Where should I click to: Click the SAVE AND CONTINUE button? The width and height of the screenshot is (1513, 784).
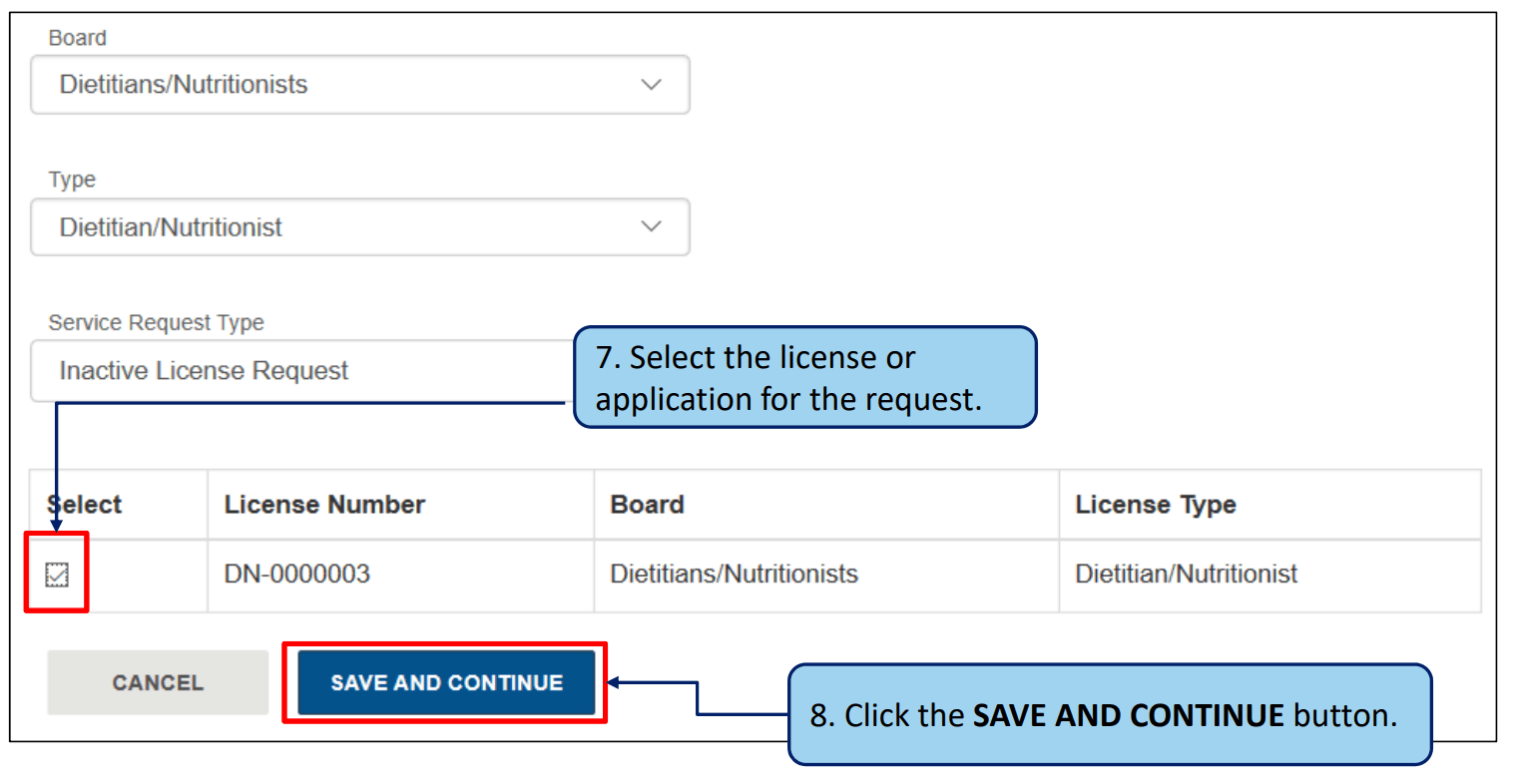tap(446, 683)
